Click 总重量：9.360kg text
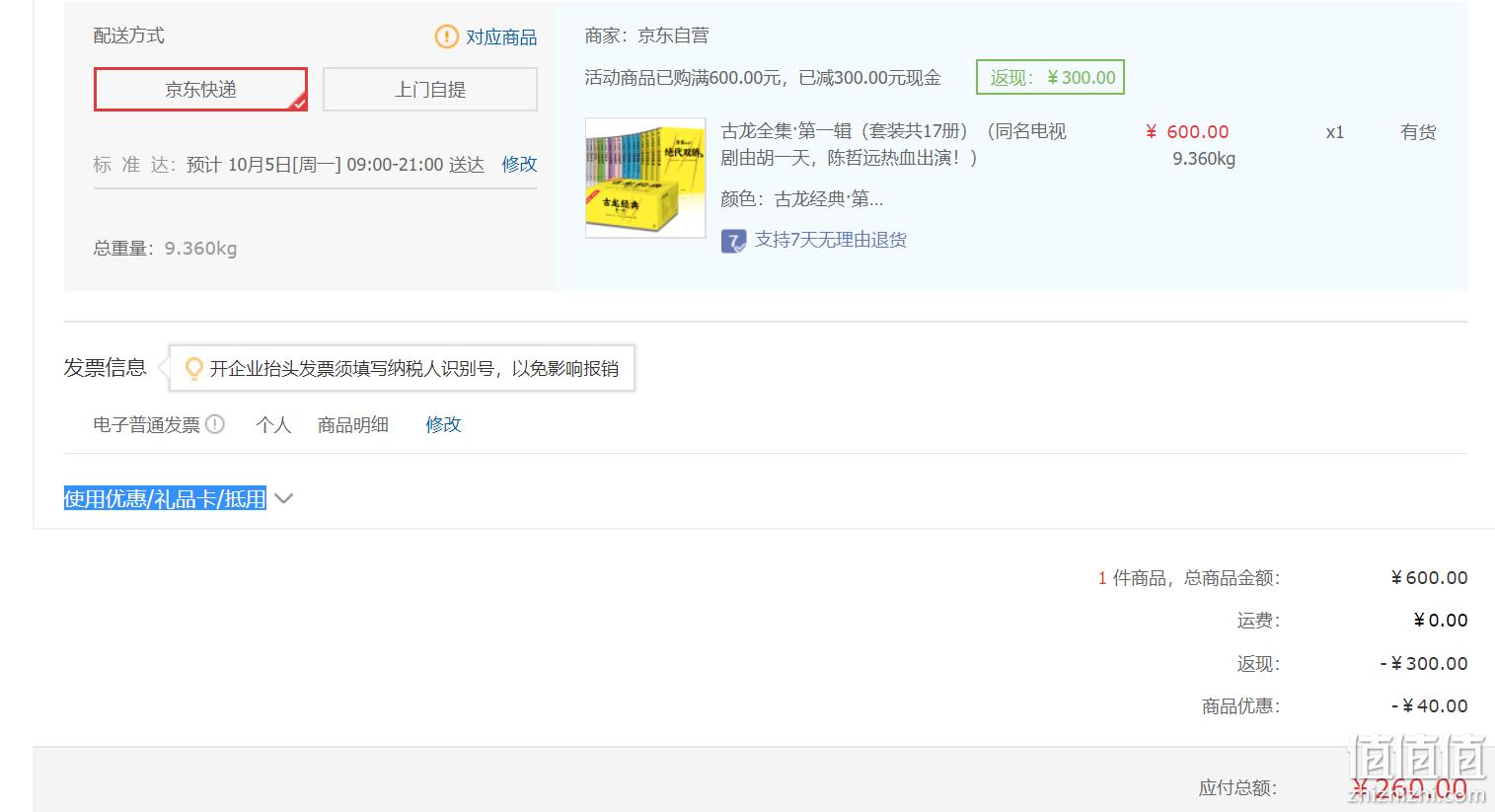This screenshot has width=1495, height=812. pos(165,248)
